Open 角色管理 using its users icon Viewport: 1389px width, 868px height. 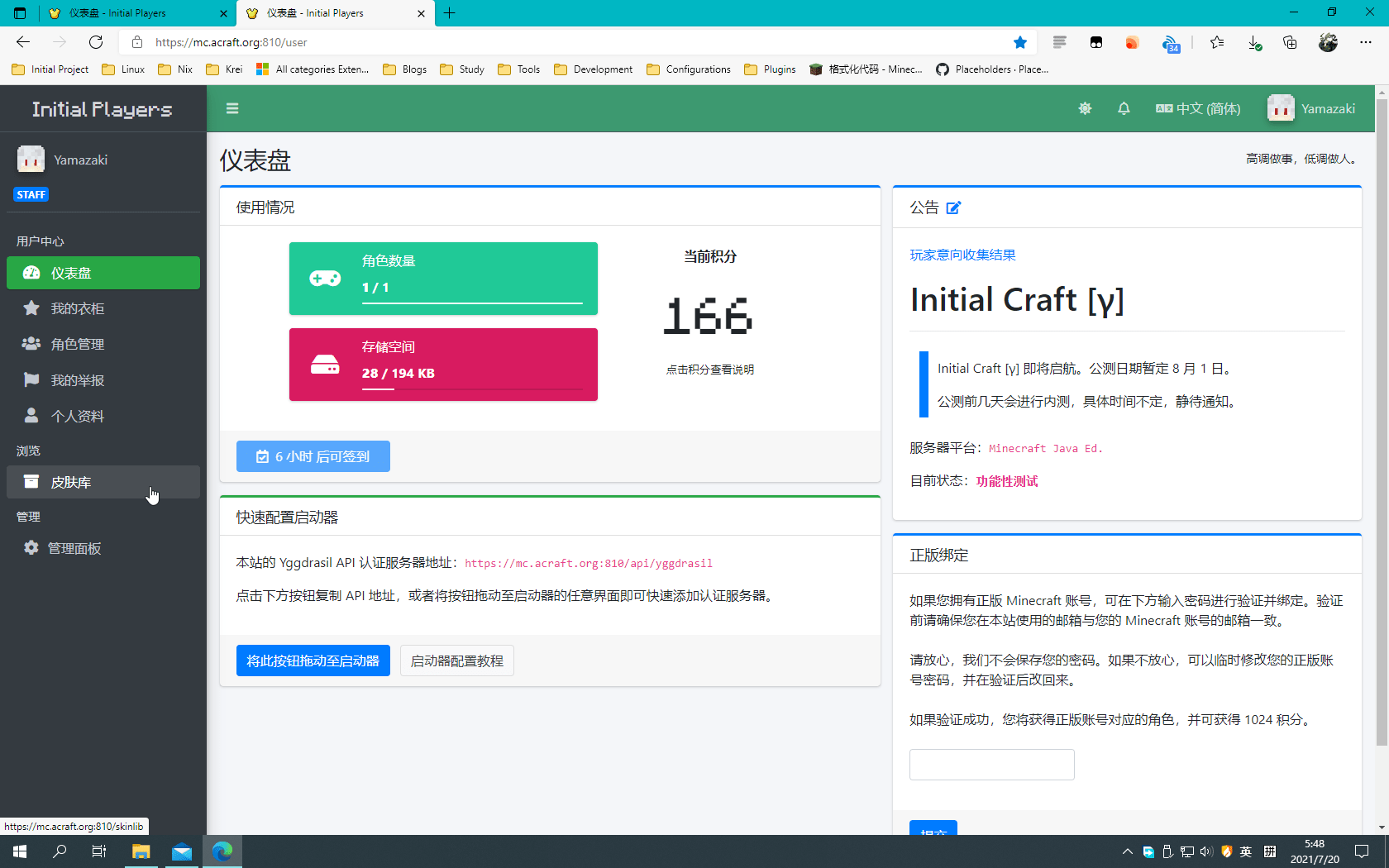(31, 344)
